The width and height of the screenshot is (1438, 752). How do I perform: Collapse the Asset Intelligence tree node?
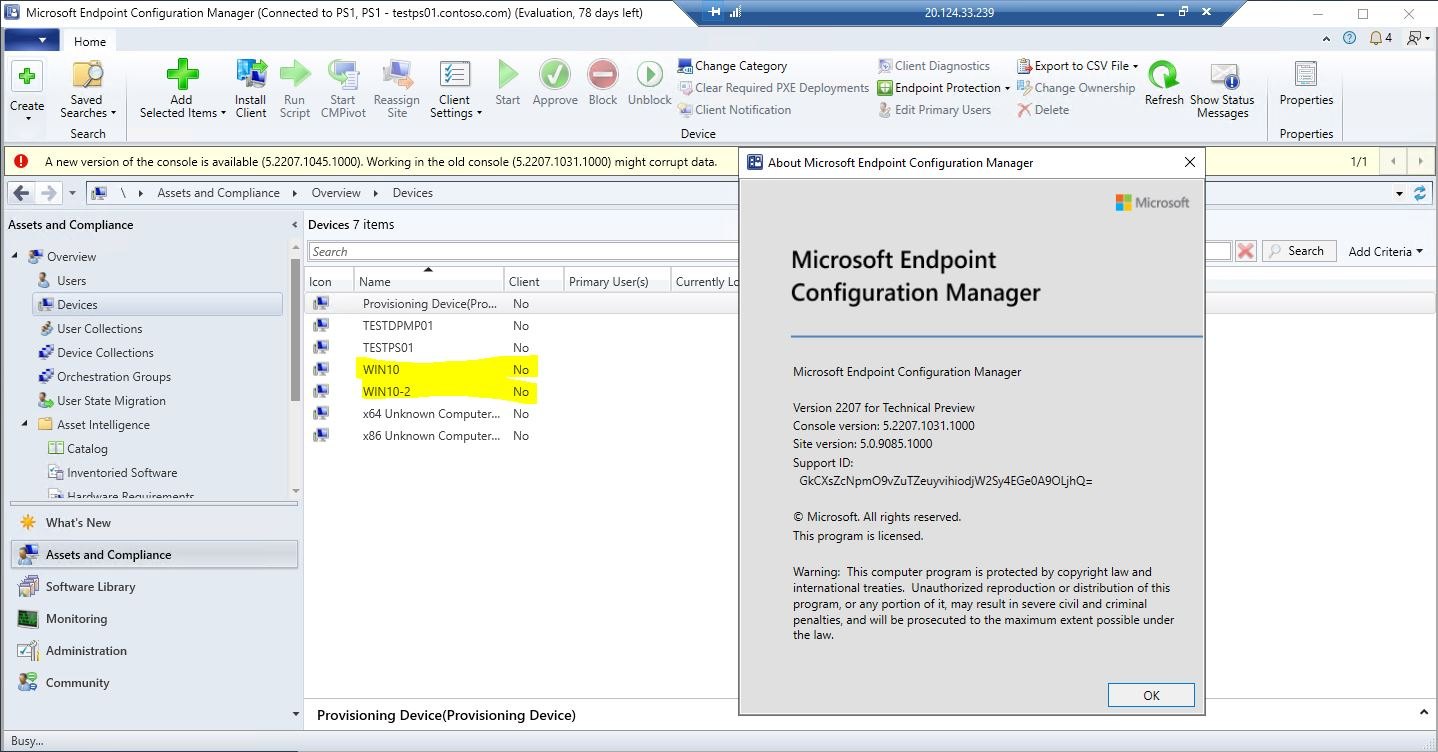(24, 425)
